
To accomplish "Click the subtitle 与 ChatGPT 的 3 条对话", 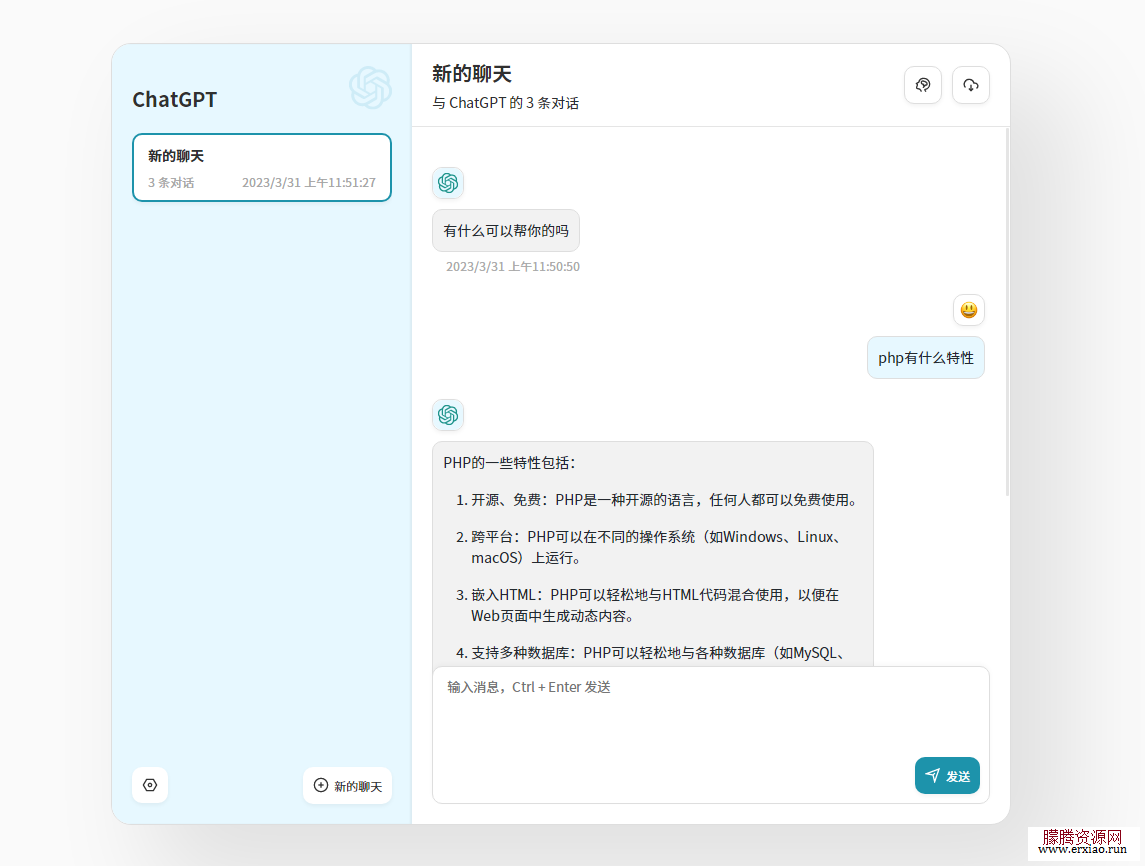I will [x=505, y=103].
